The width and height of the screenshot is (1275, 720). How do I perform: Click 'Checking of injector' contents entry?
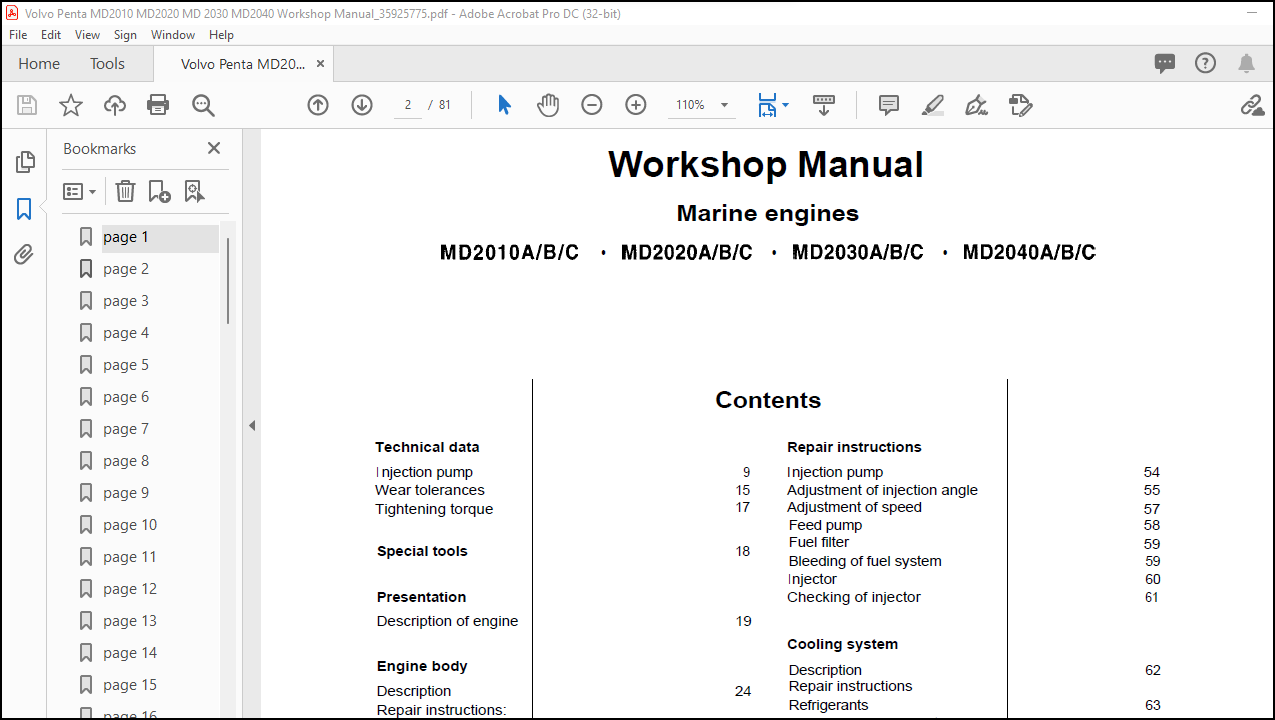tap(854, 597)
